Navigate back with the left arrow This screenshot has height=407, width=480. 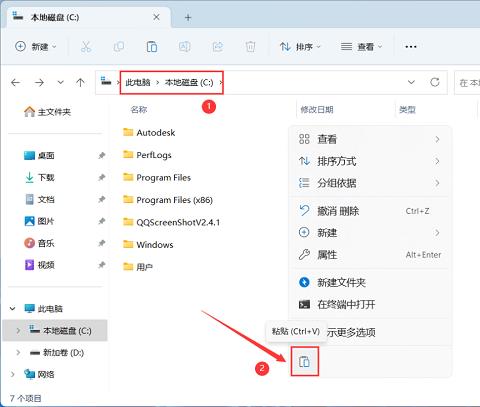(16, 82)
